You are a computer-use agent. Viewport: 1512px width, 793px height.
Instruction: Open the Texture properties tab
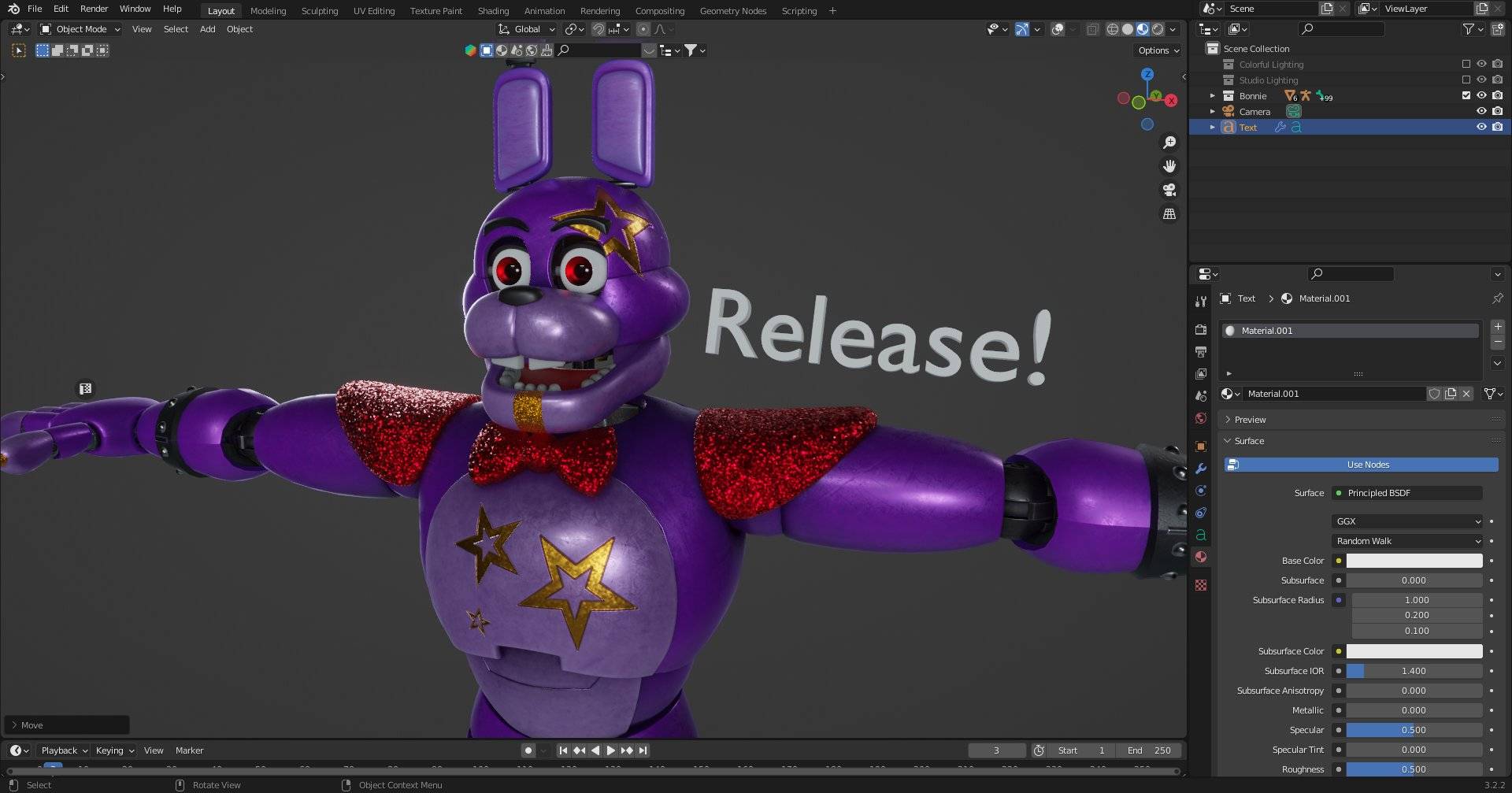coord(1200,585)
